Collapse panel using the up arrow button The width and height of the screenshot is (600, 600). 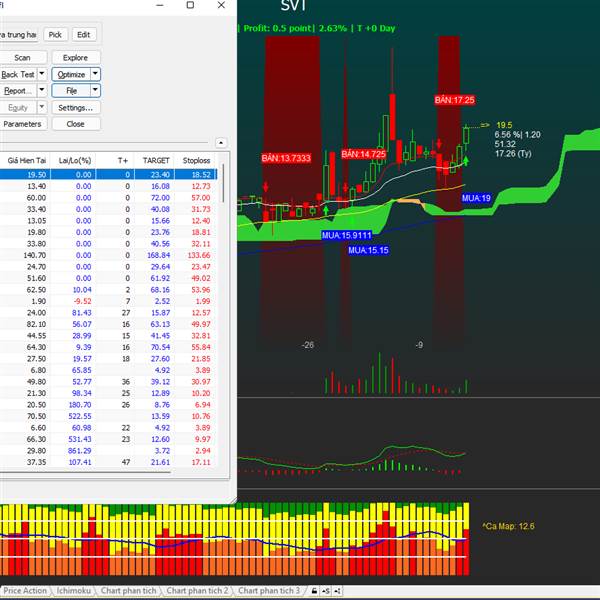point(221,143)
